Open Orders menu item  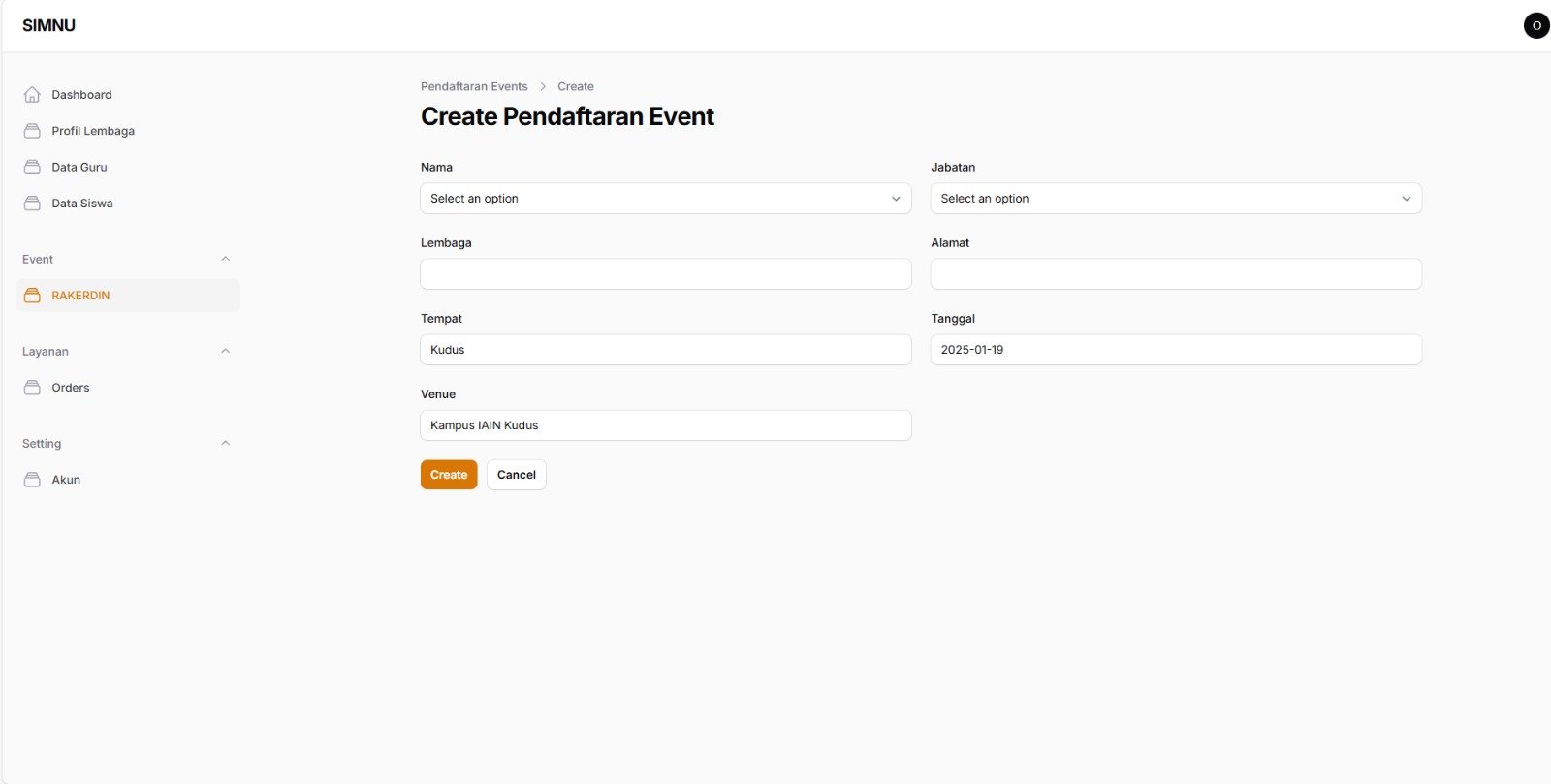click(128, 388)
